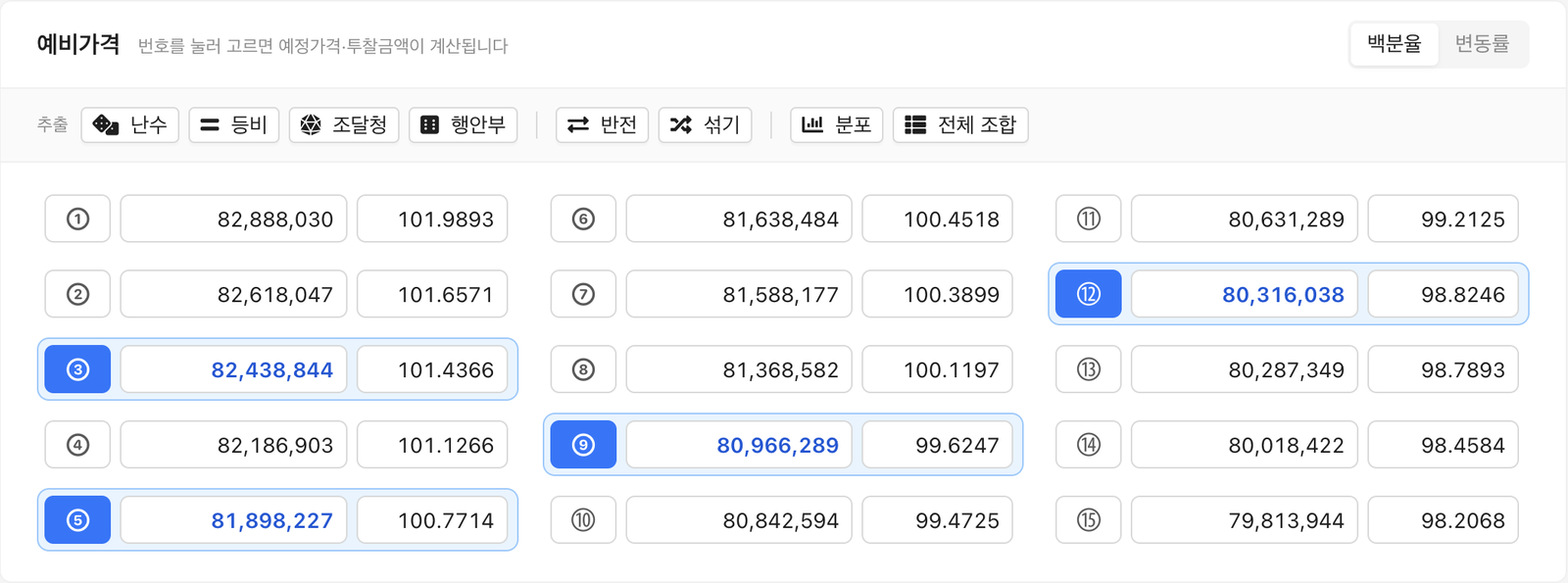Select preliminary price number ⑭
The width and height of the screenshot is (1568, 583).
[x=1089, y=445]
